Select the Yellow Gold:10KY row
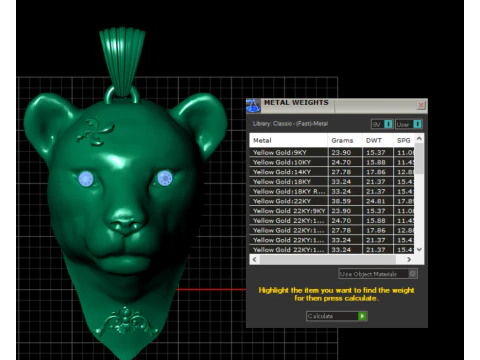This screenshot has width=480, height=360. [332, 162]
